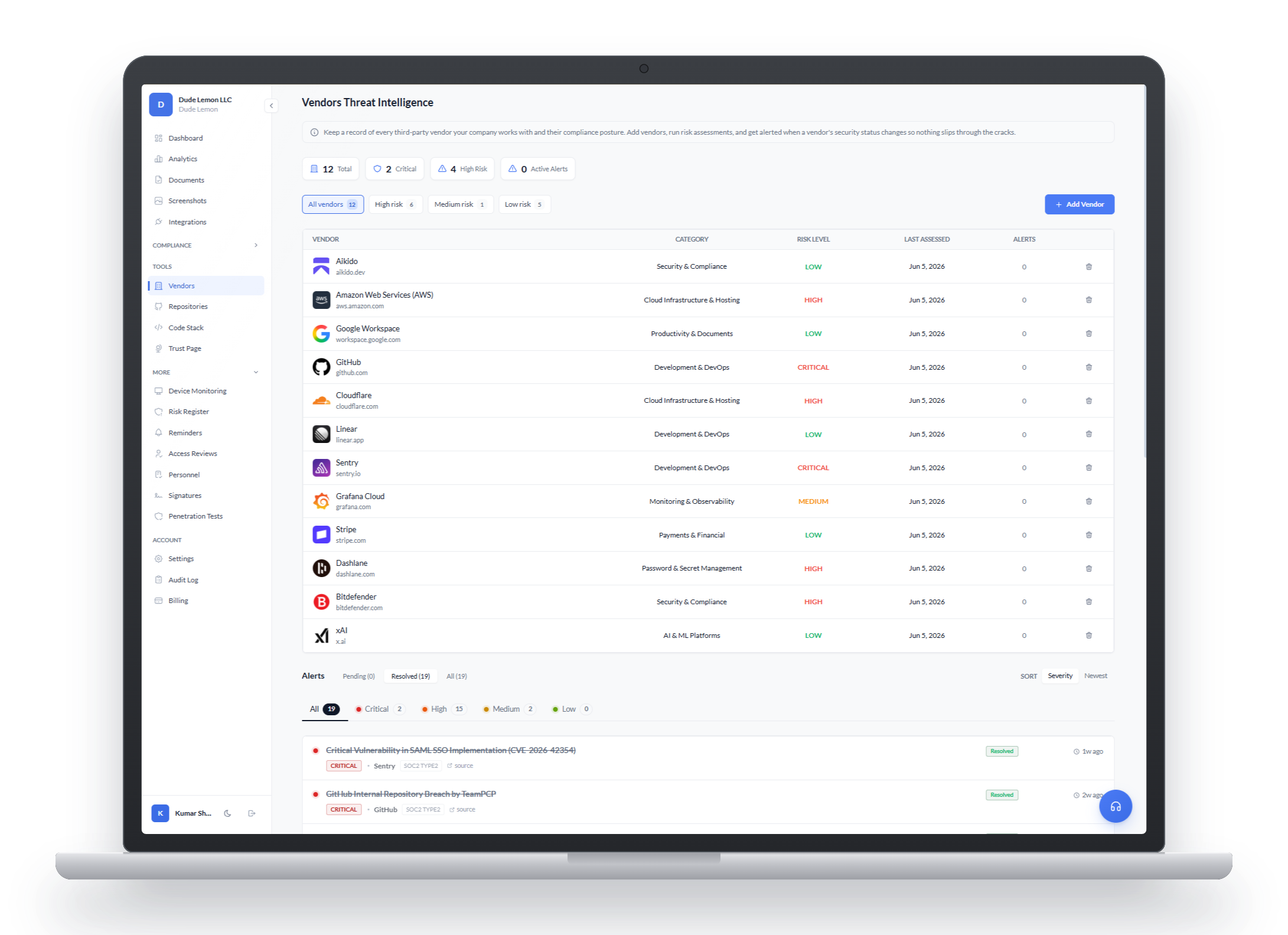Remove the xAI vendor via trash icon
The image size is (1288, 935).
1088,636
